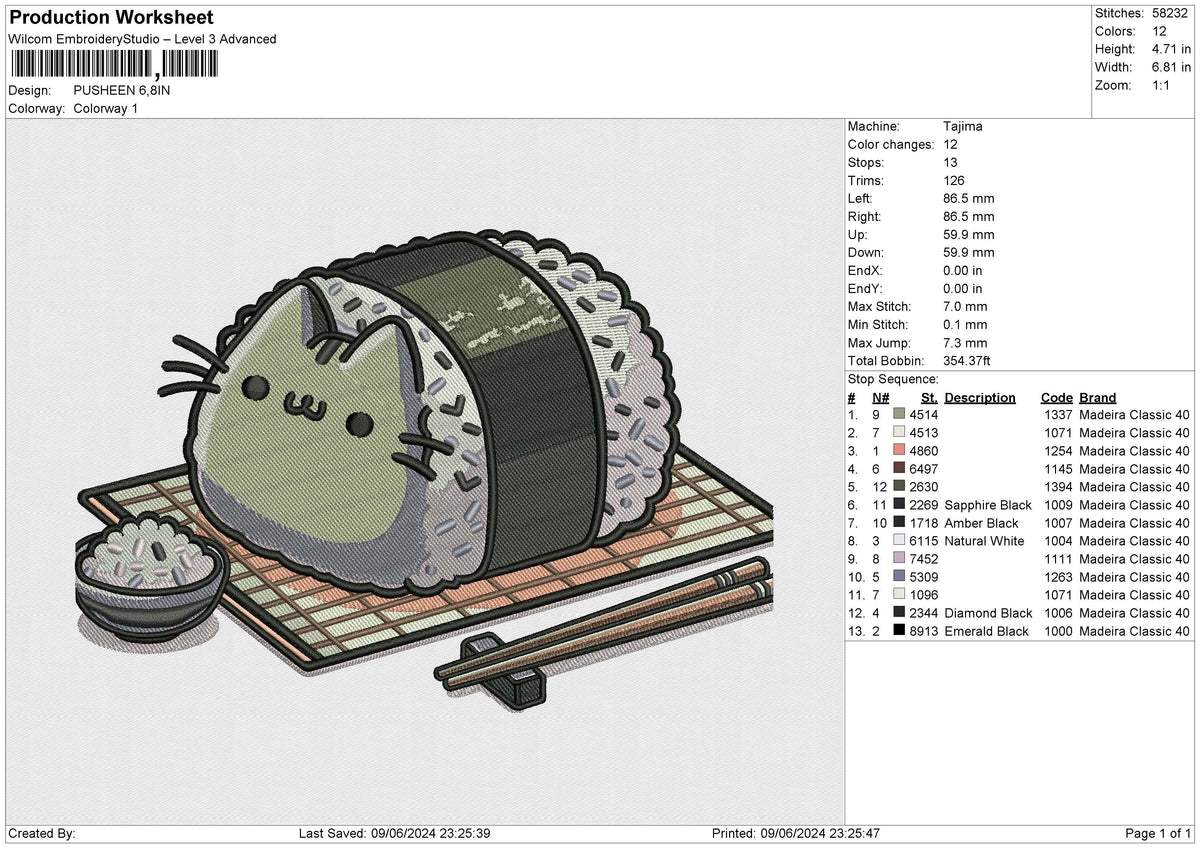Viewport: 1200px width, 848px height.
Task: Click the Description column header
Action: (x=980, y=398)
